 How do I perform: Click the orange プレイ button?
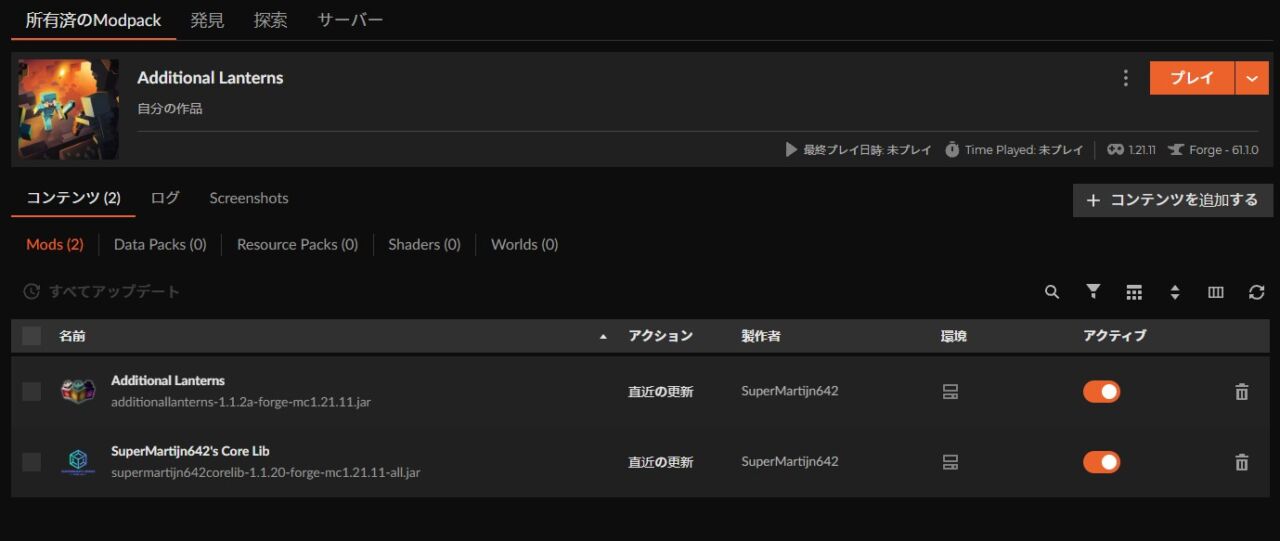click(1192, 78)
